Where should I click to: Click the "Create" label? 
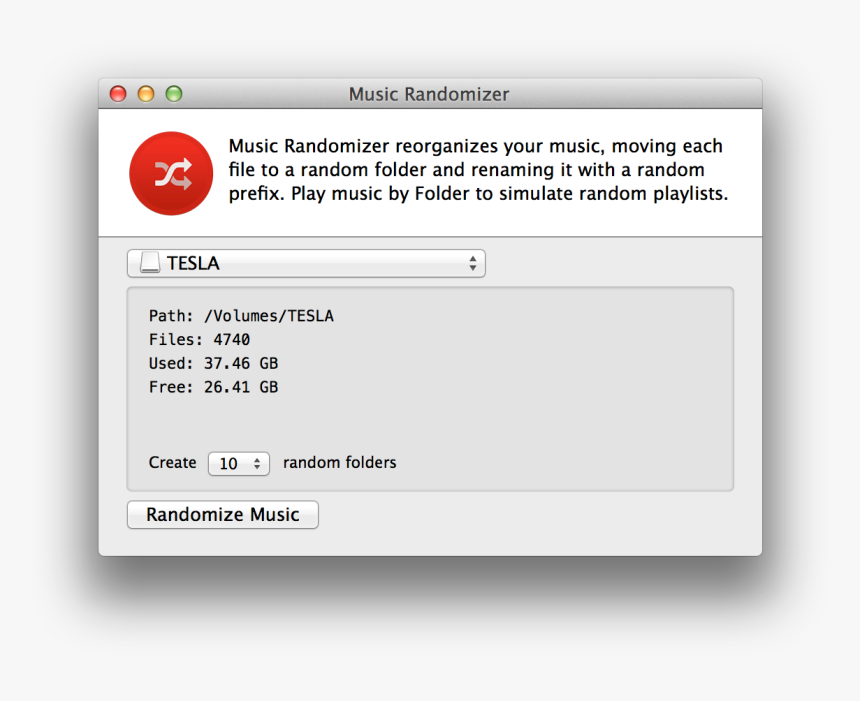(x=172, y=462)
